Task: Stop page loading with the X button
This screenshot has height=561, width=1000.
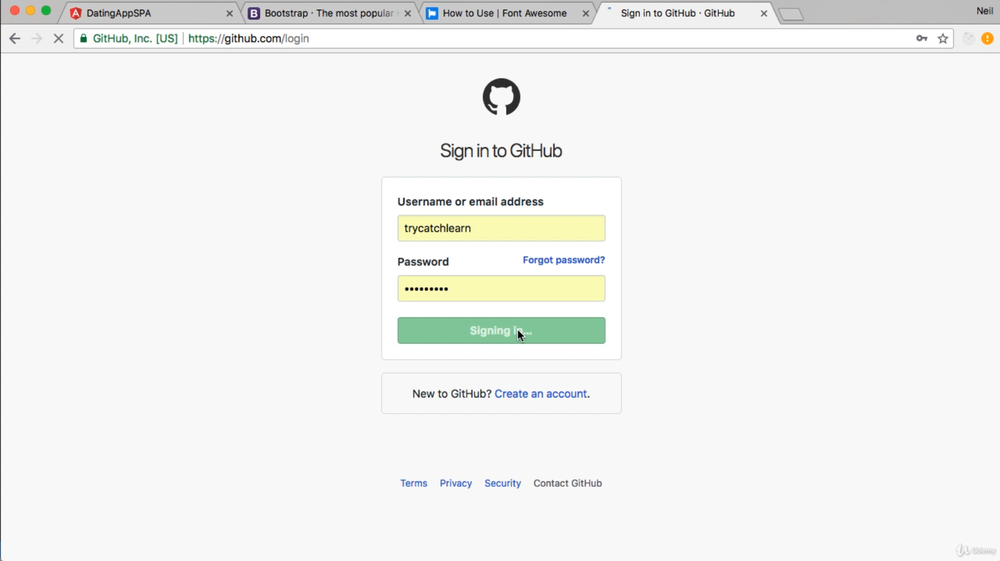Action: (x=58, y=38)
